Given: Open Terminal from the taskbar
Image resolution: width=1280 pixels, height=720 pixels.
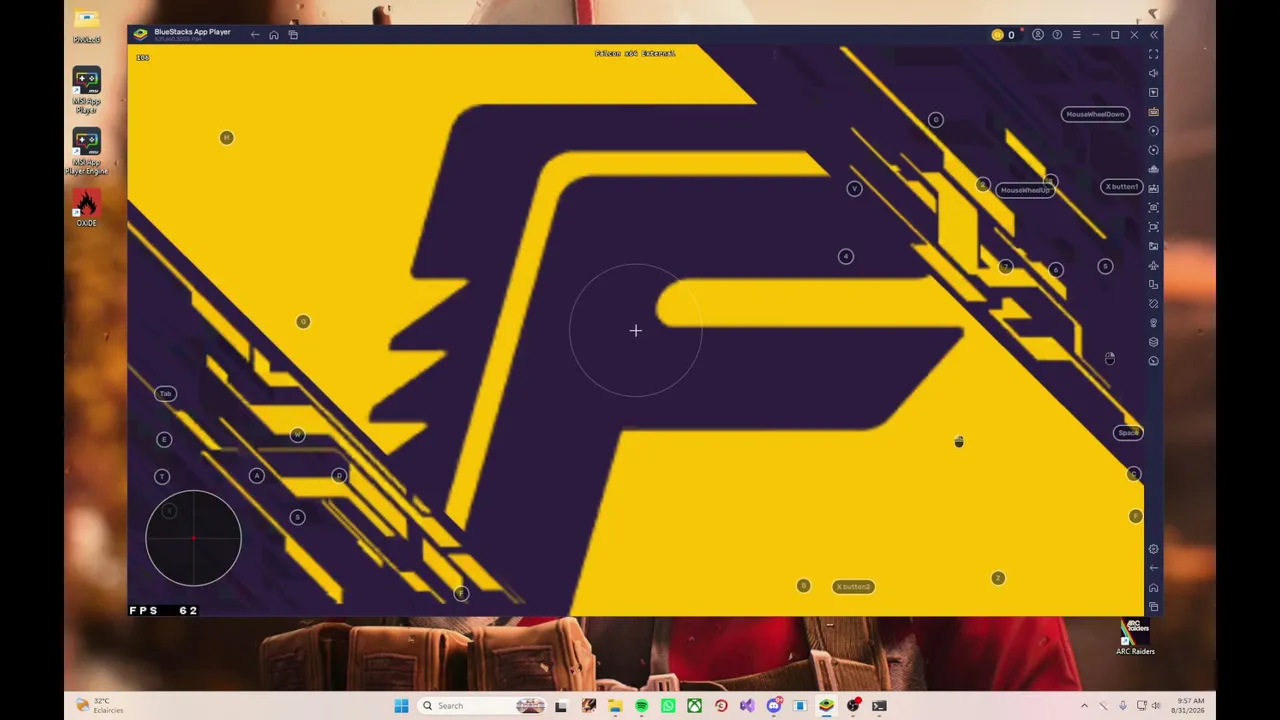Looking at the screenshot, I should [879, 706].
